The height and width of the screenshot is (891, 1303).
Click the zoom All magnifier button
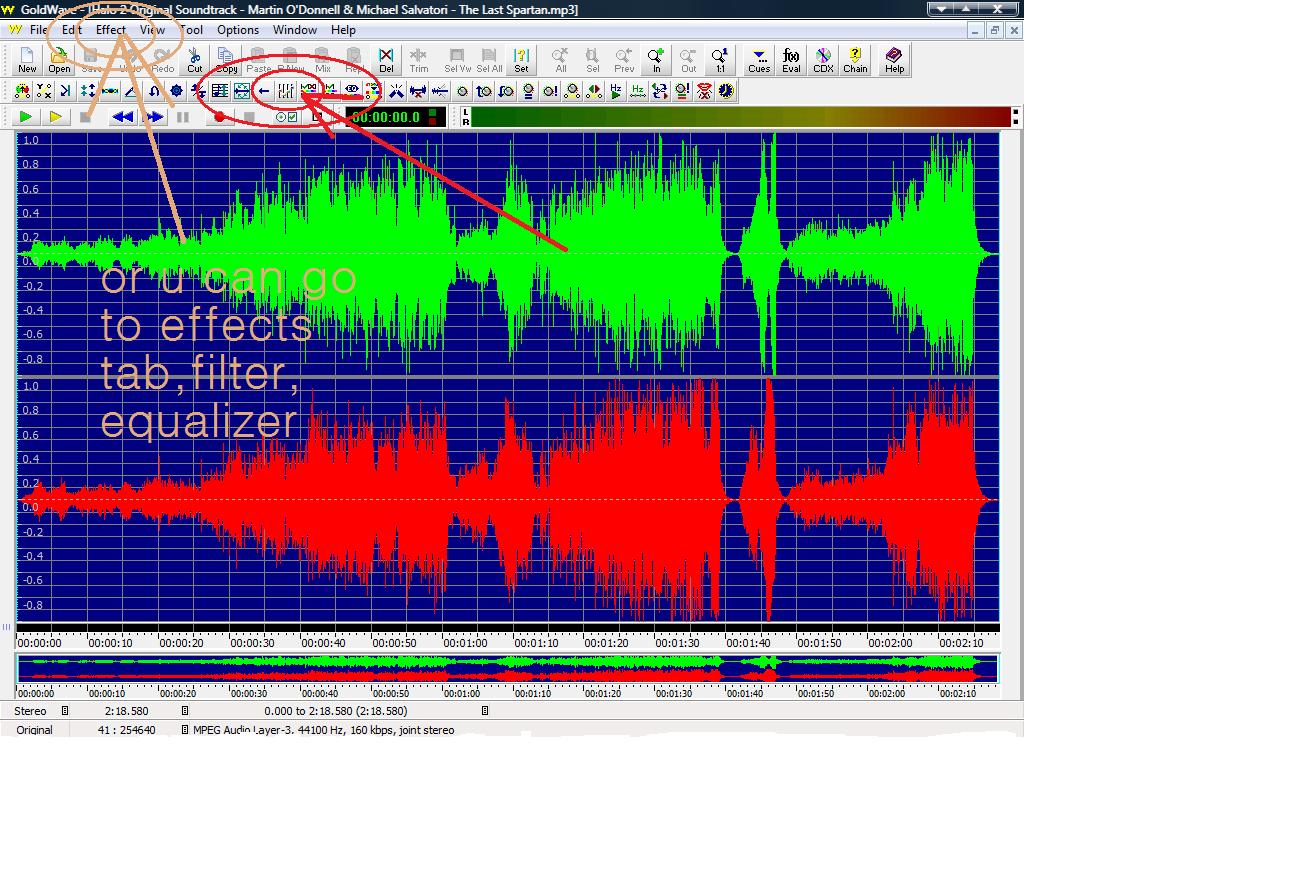pos(560,61)
